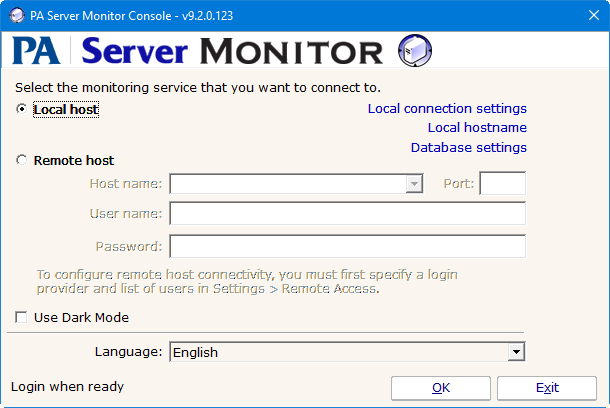Select the Local host radio button
610x408 pixels.
22,110
